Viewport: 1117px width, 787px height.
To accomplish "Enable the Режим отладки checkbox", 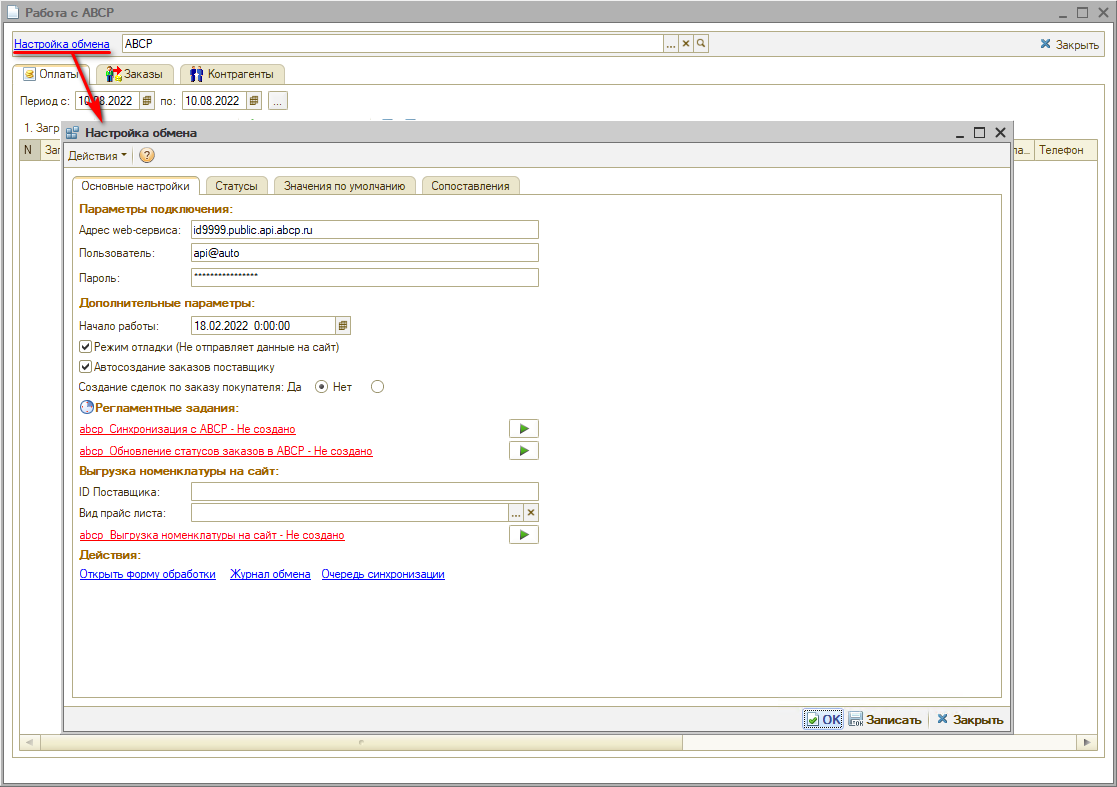I will click(85, 347).
